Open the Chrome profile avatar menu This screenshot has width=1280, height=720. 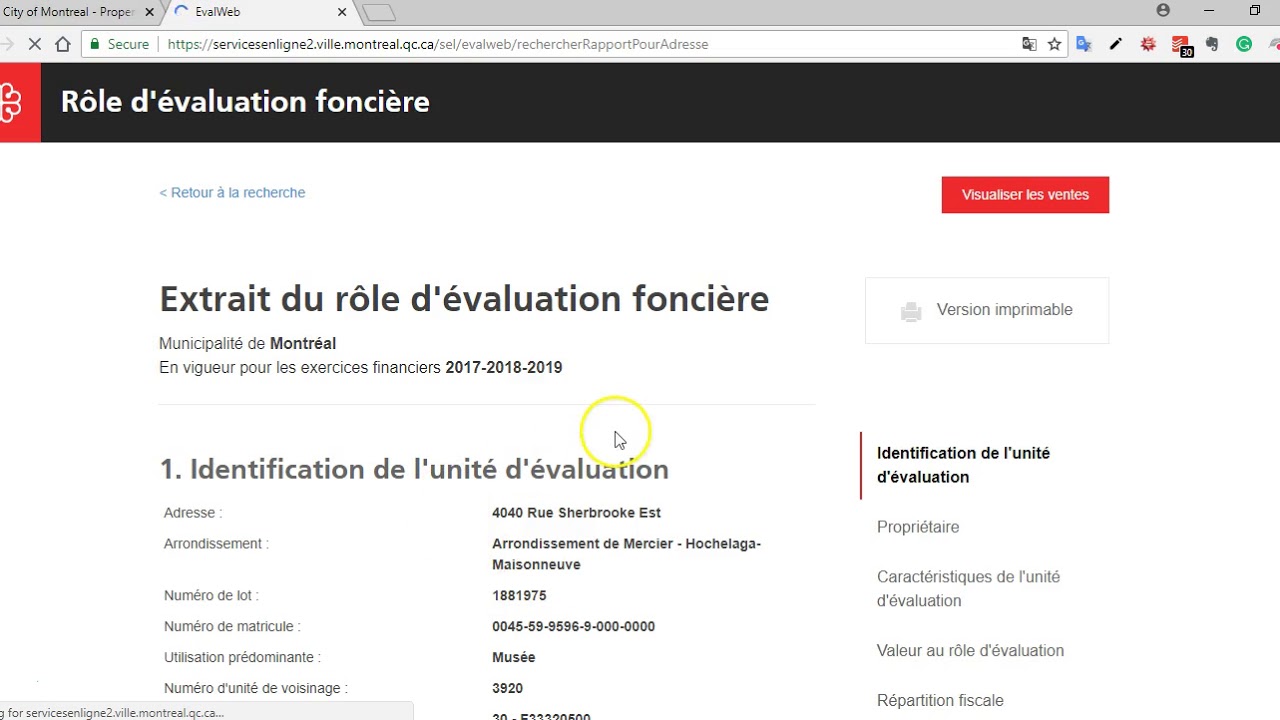click(1163, 10)
